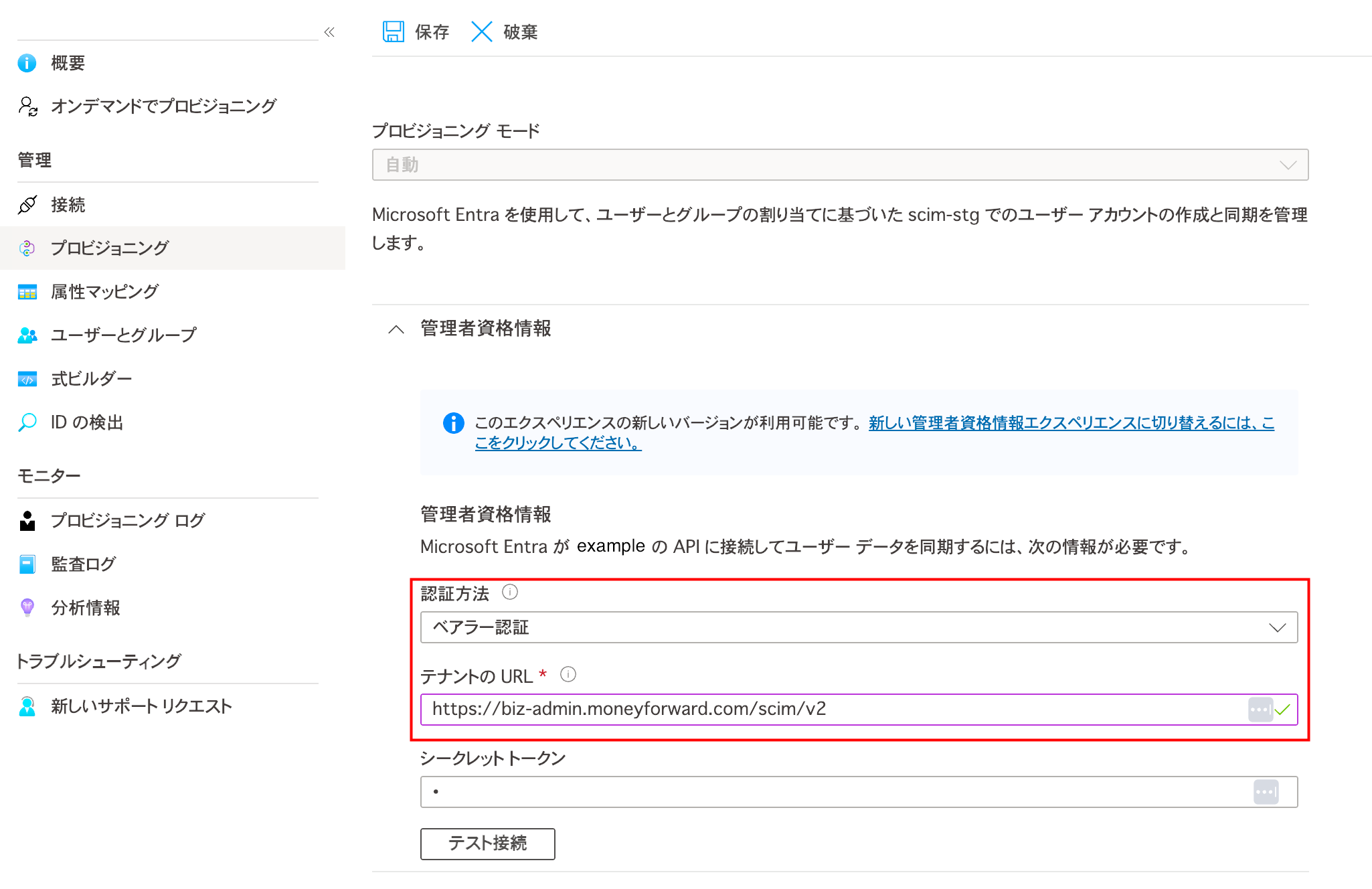The width and height of the screenshot is (1372, 889).
Task: Click the ユーザーとグループ people icon
Action: [27, 335]
